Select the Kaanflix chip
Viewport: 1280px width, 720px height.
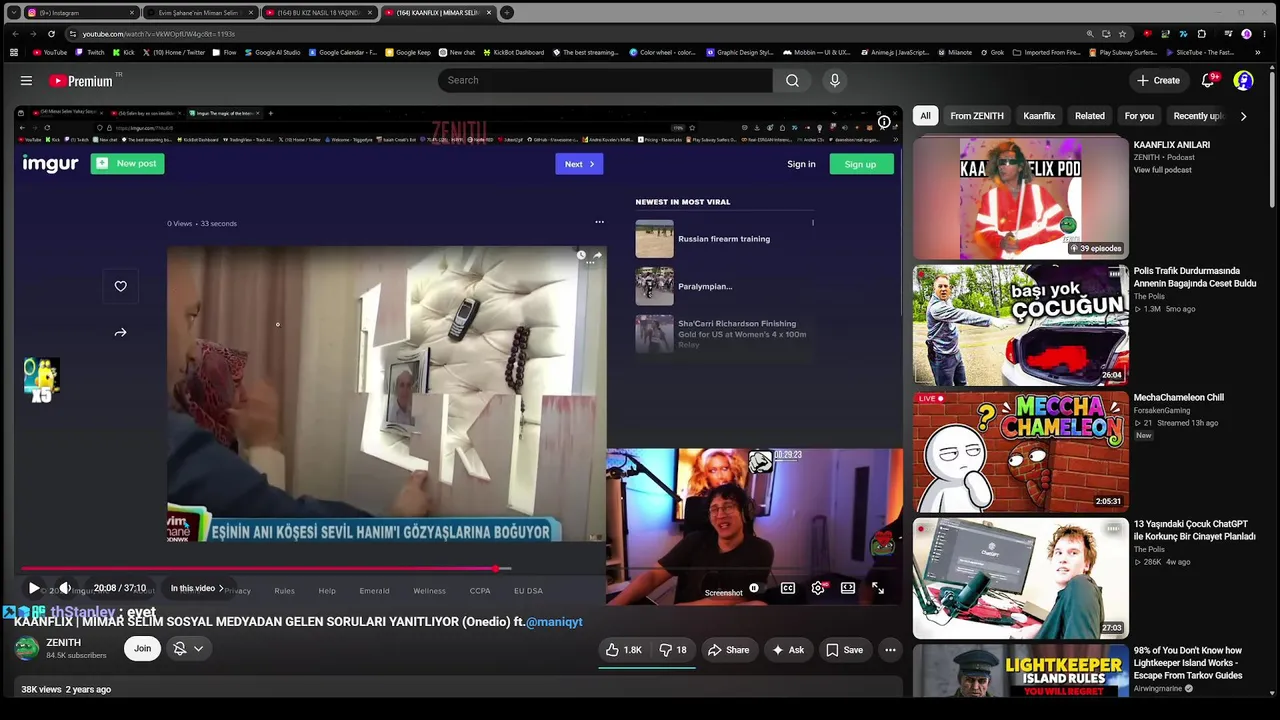click(1039, 116)
